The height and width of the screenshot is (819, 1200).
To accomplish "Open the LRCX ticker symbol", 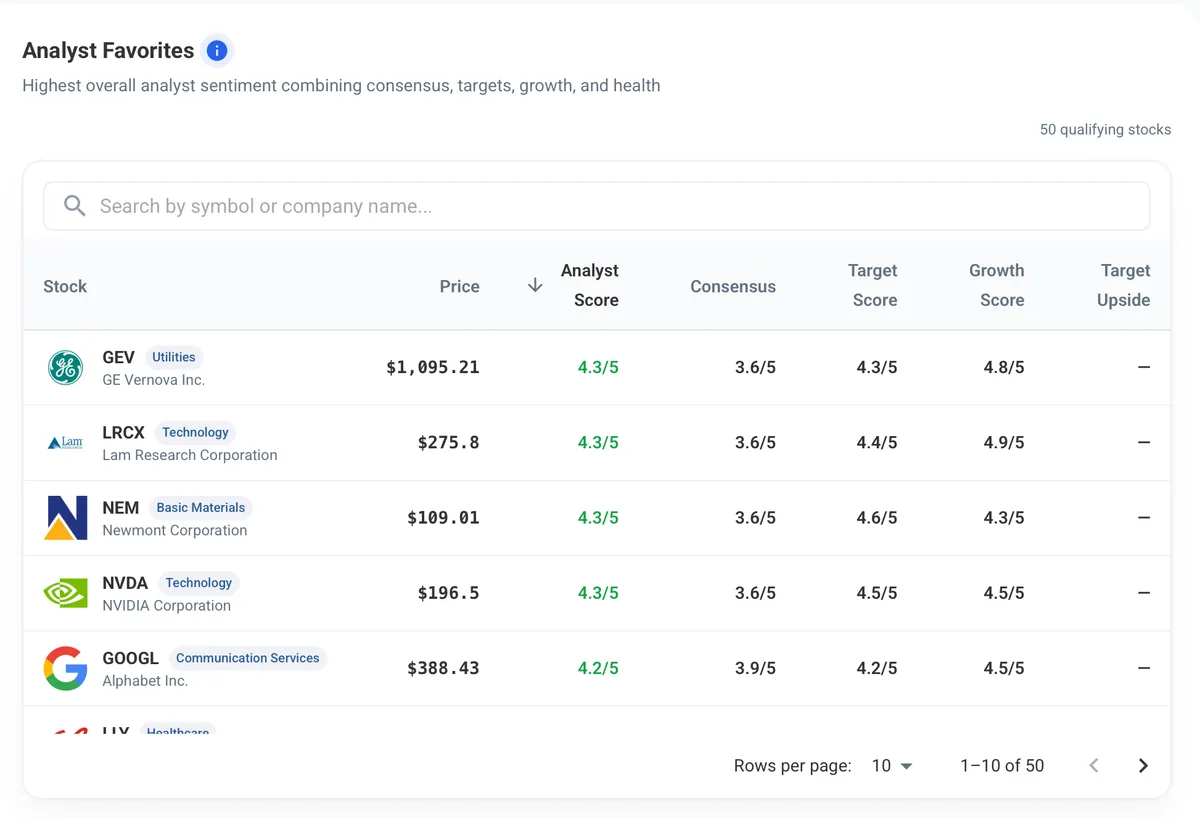I will click(x=123, y=432).
